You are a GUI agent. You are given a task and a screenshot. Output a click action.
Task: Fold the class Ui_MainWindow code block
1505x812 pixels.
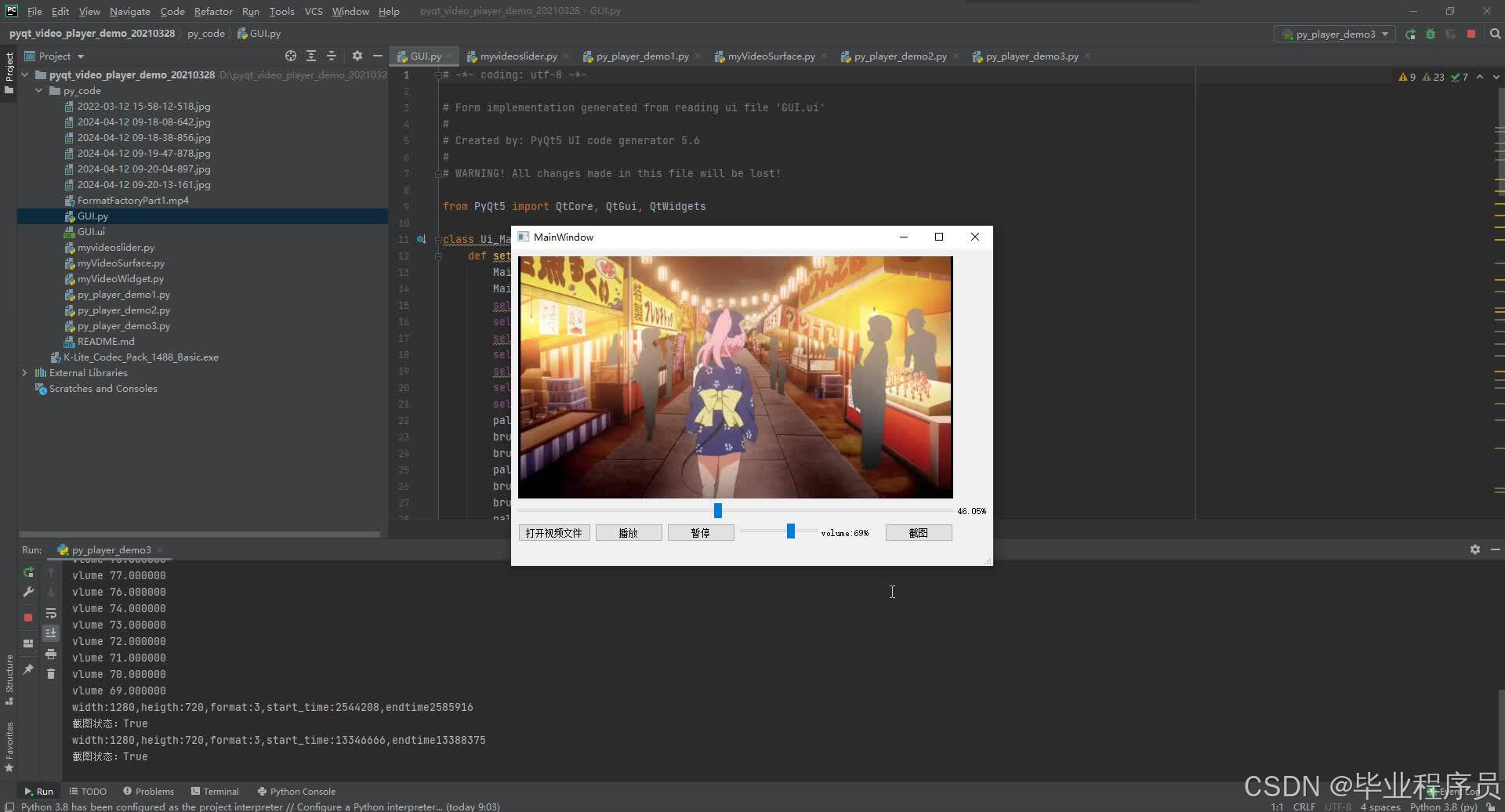coord(437,239)
